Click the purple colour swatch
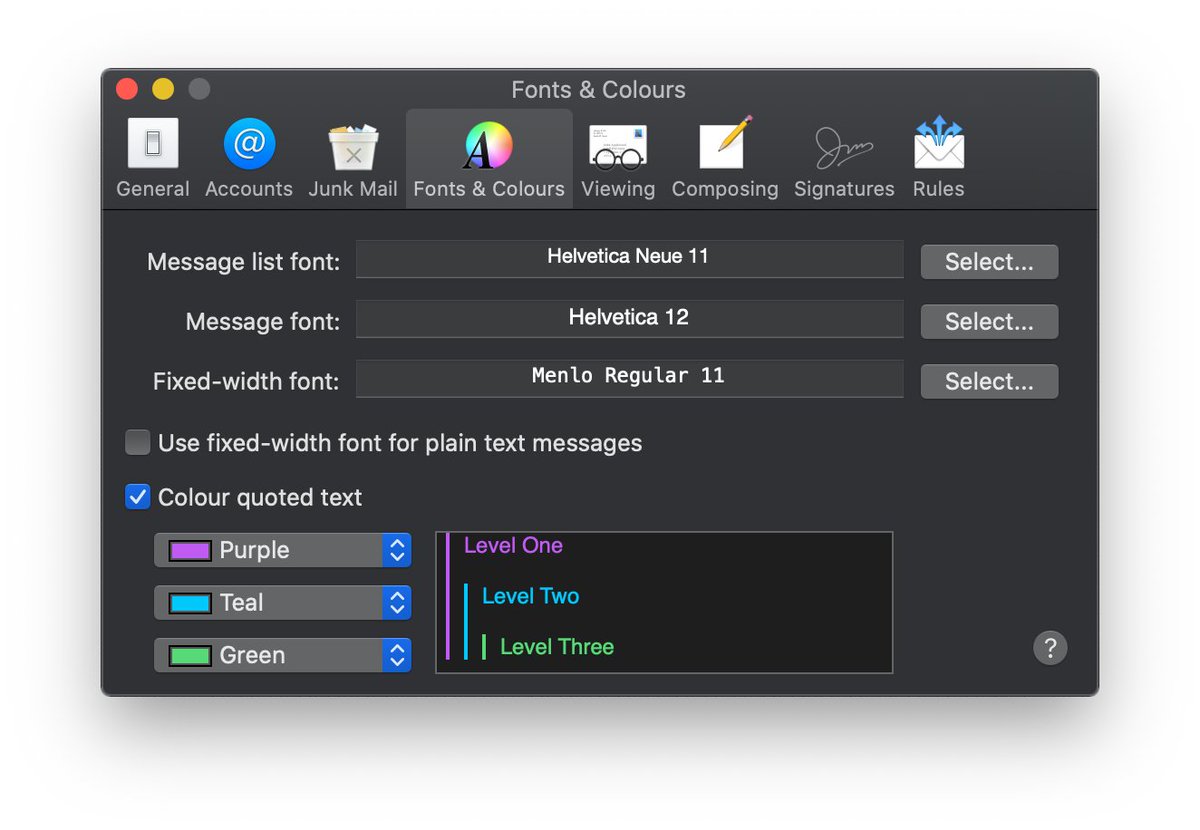Viewport: 1200px width, 830px height. pos(190,550)
